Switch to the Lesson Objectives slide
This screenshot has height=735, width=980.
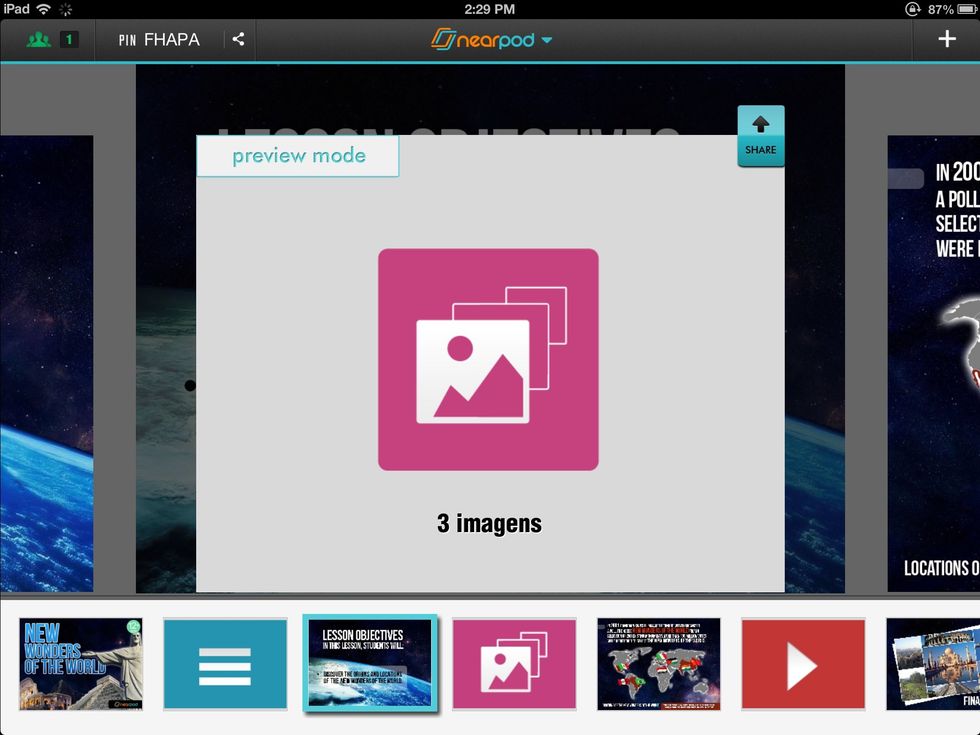coord(371,663)
